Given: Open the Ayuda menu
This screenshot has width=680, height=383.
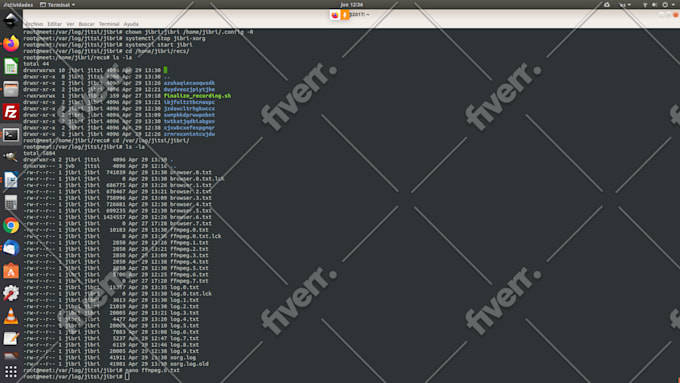Looking at the screenshot, I should click(131, 24).
